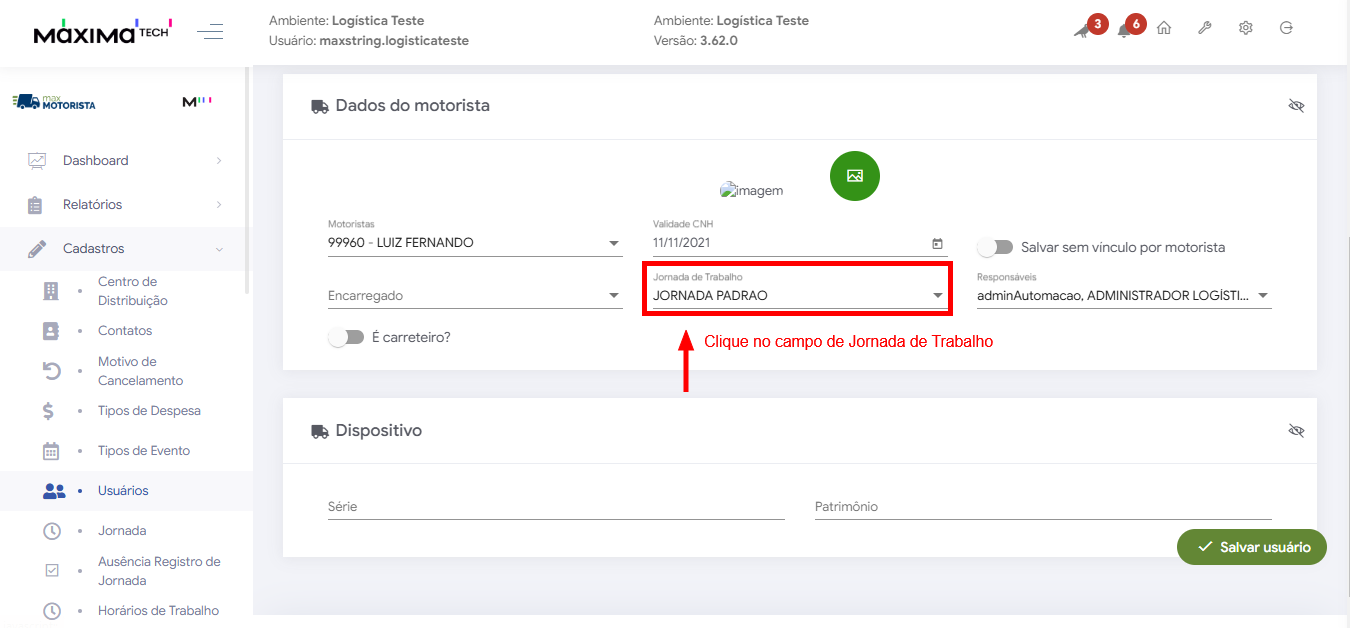Screen dimensions: 1350x628
Task: Hide the Dispositivo section
Action: click(x=1297, y=431)
